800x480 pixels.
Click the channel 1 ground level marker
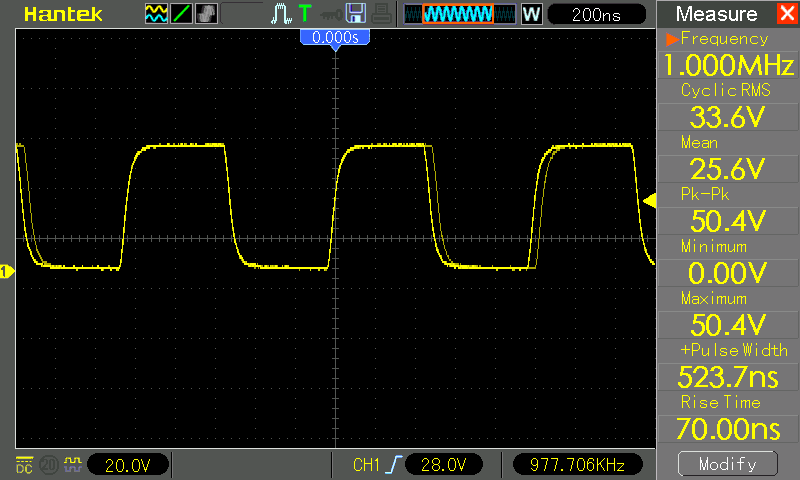[x=6, y=271]
